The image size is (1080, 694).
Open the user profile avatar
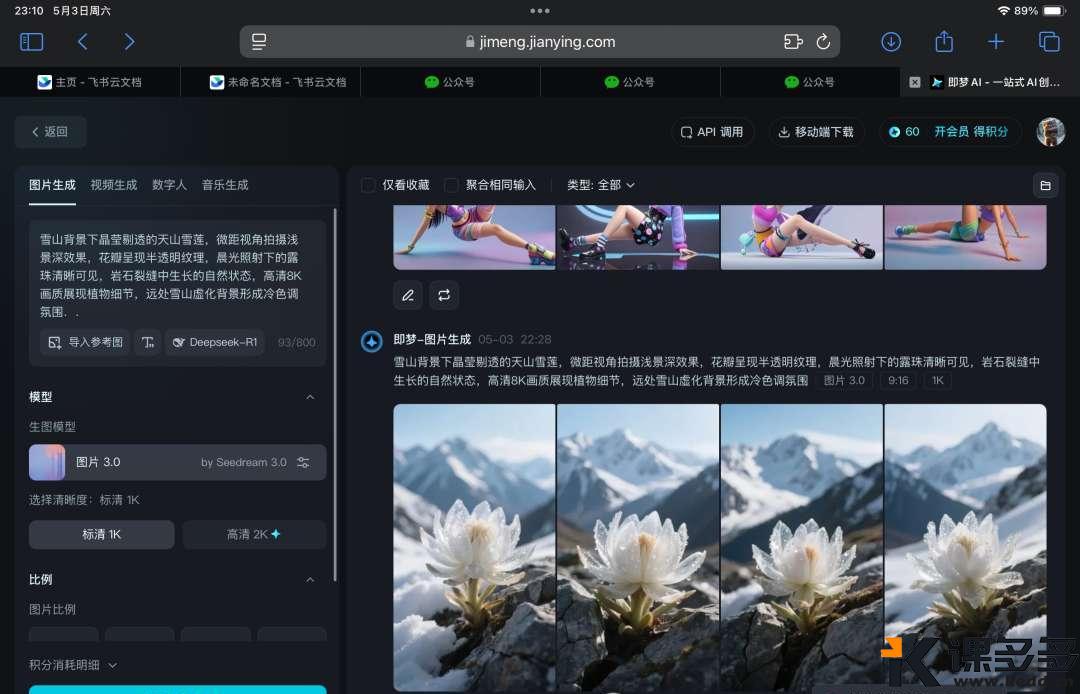pos(1050,132)
